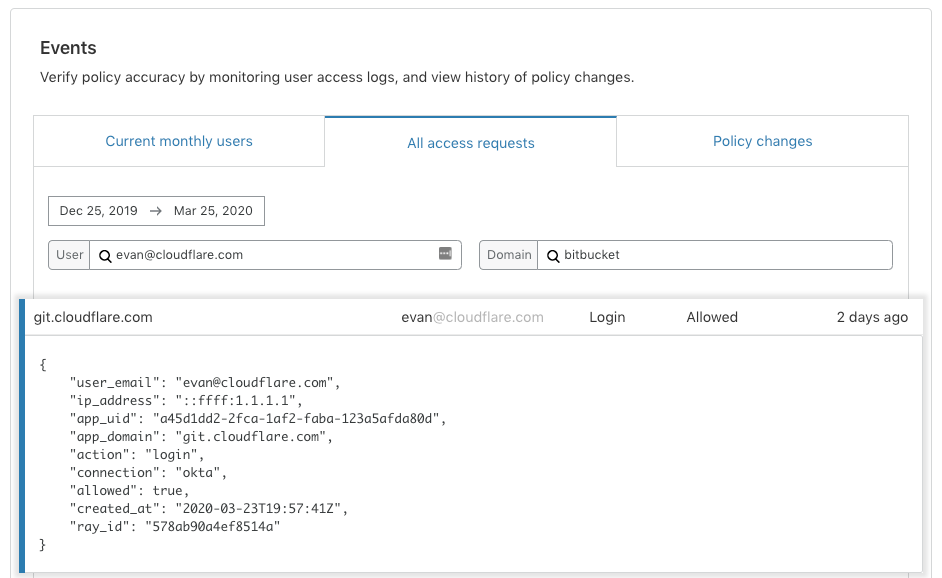Select the Policy changes tab
942x578 pixels.
tap(762, 141)
